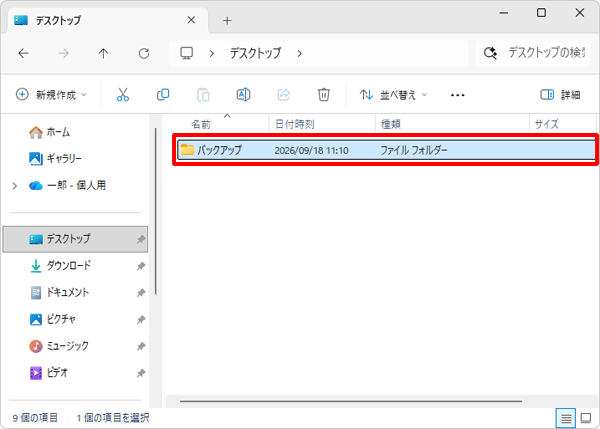This screenshot has width=600, height=429.
Task: Click pin icon next to ビデオ
Action: [x=141, y=373]
